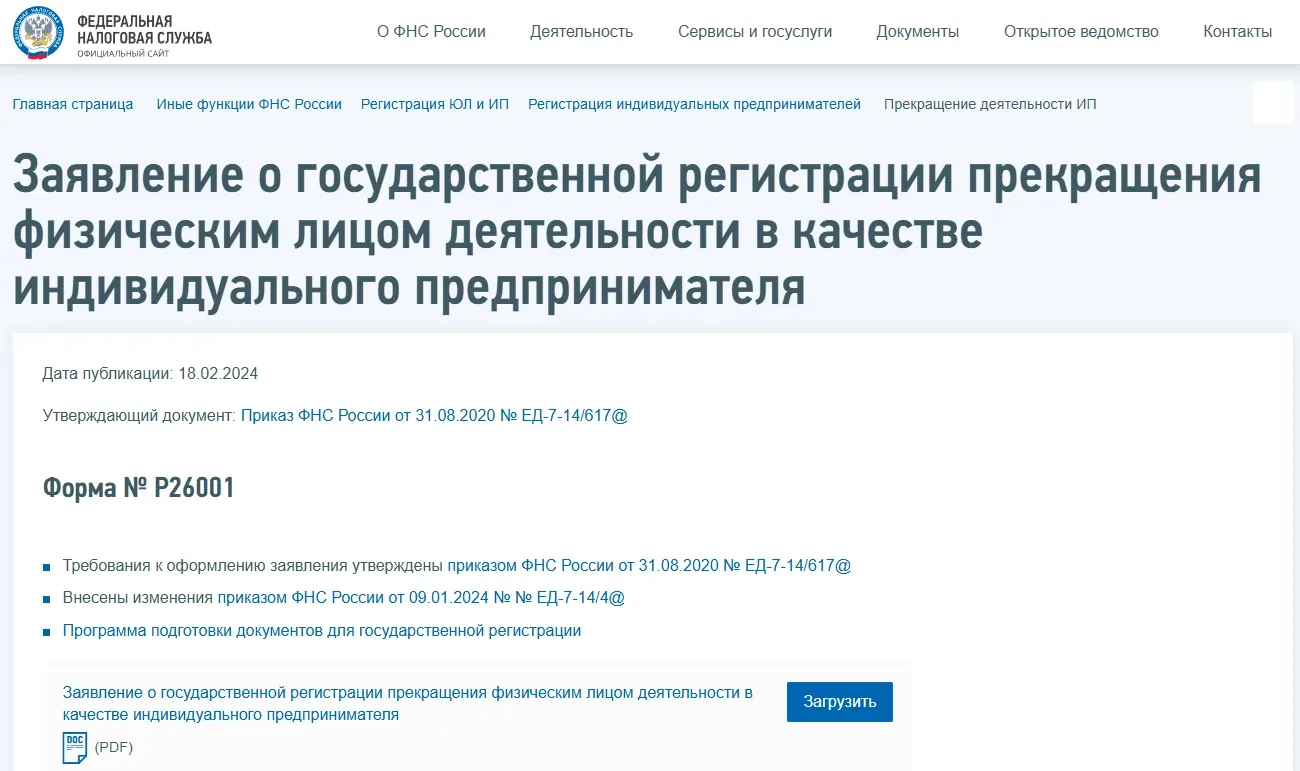Click the DOC file icon beside (PDF)
Image resolution: width=1300 pixels, height=771 pixels.
75,747
